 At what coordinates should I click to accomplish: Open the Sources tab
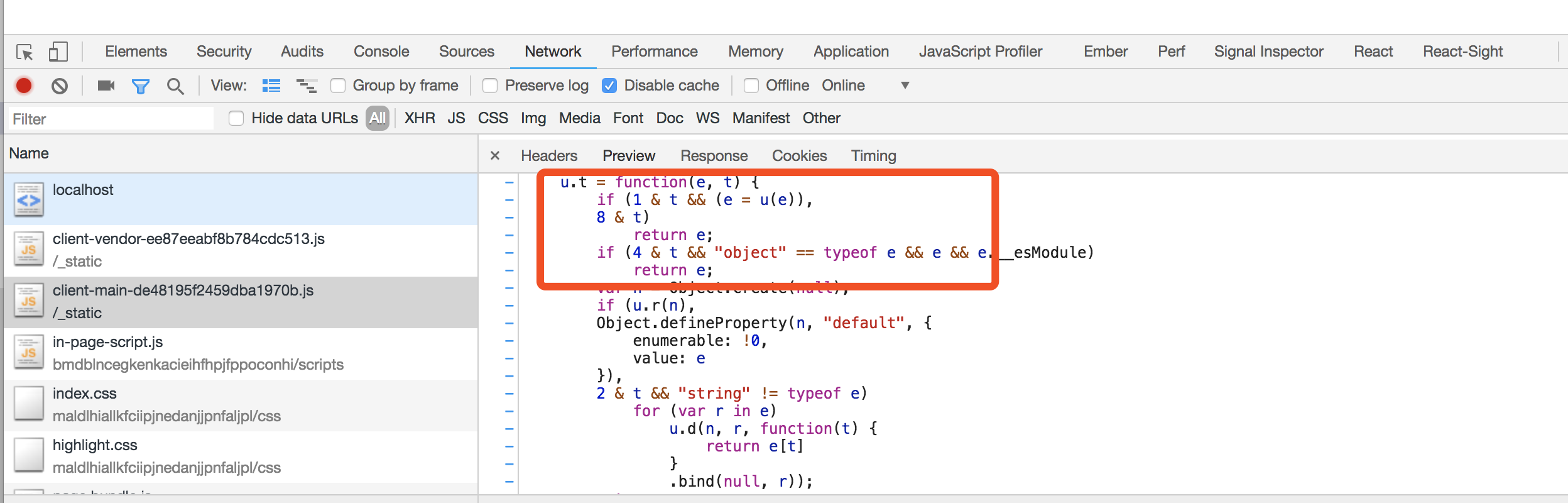pyautogui.click(x=467, y=52)
